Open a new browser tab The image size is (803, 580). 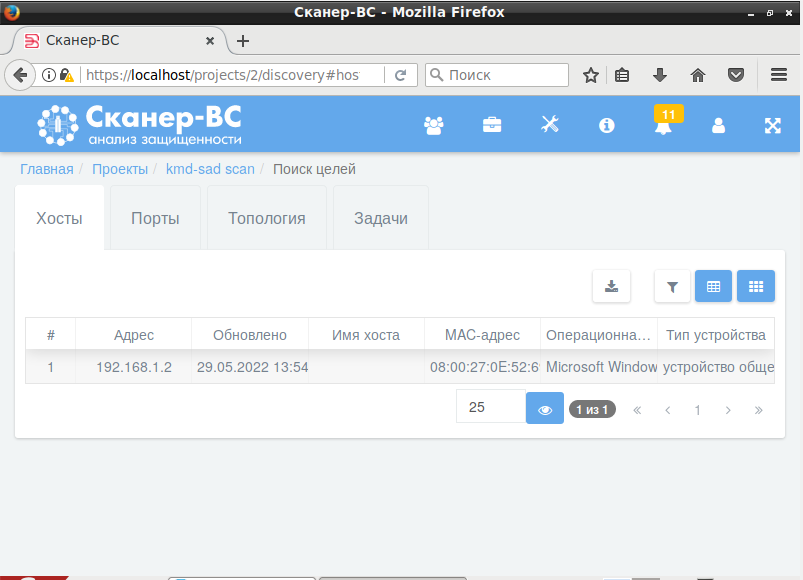(x=243, y=41)
